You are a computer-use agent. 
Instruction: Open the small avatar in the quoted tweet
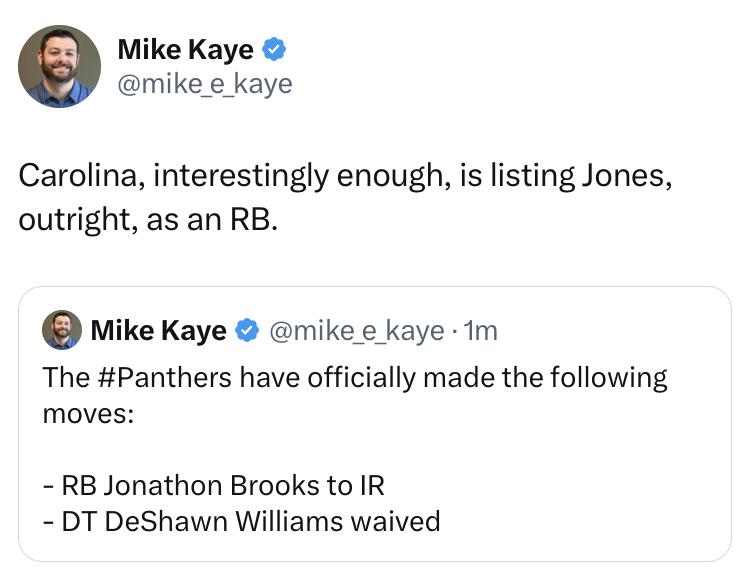click(x=61, y=329)
